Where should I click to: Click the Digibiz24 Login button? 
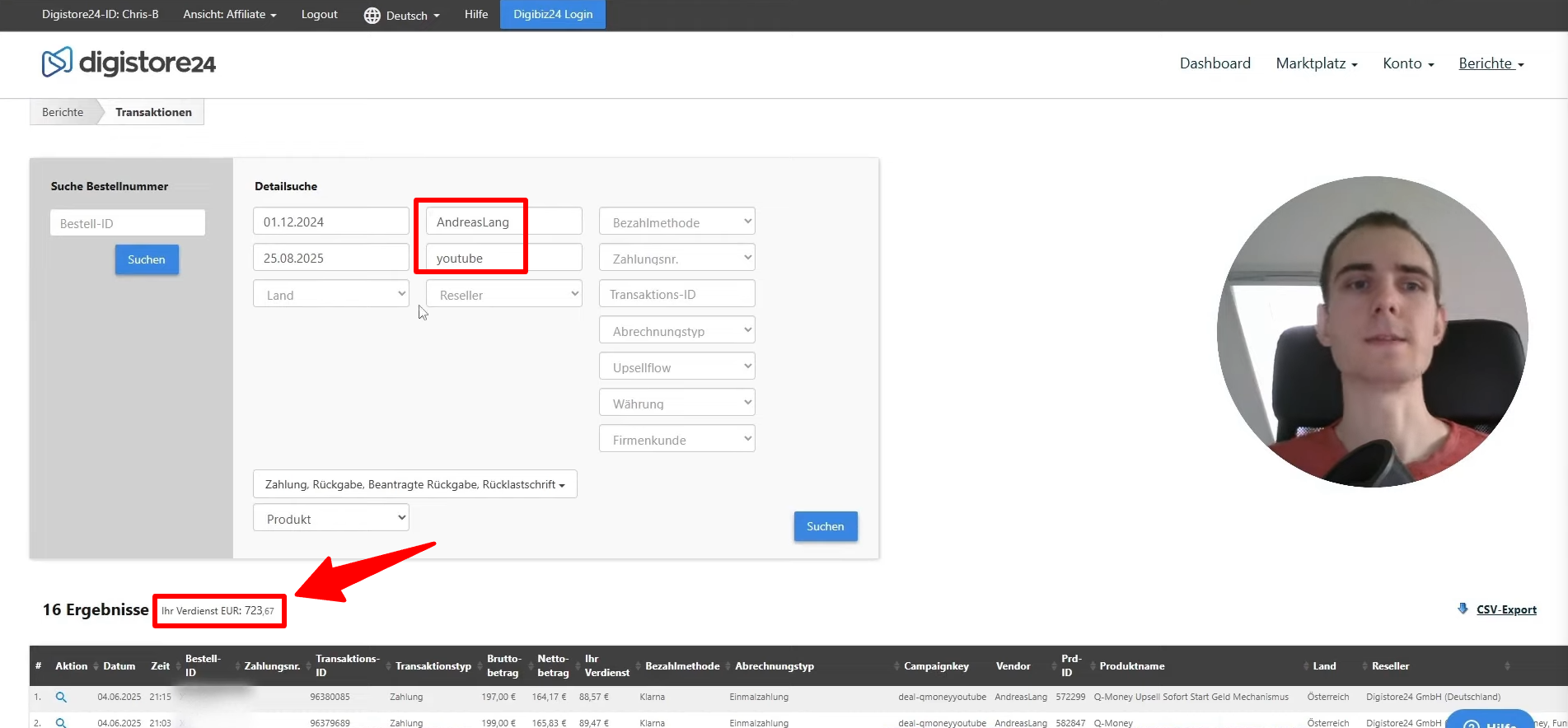tap(553, 15)
